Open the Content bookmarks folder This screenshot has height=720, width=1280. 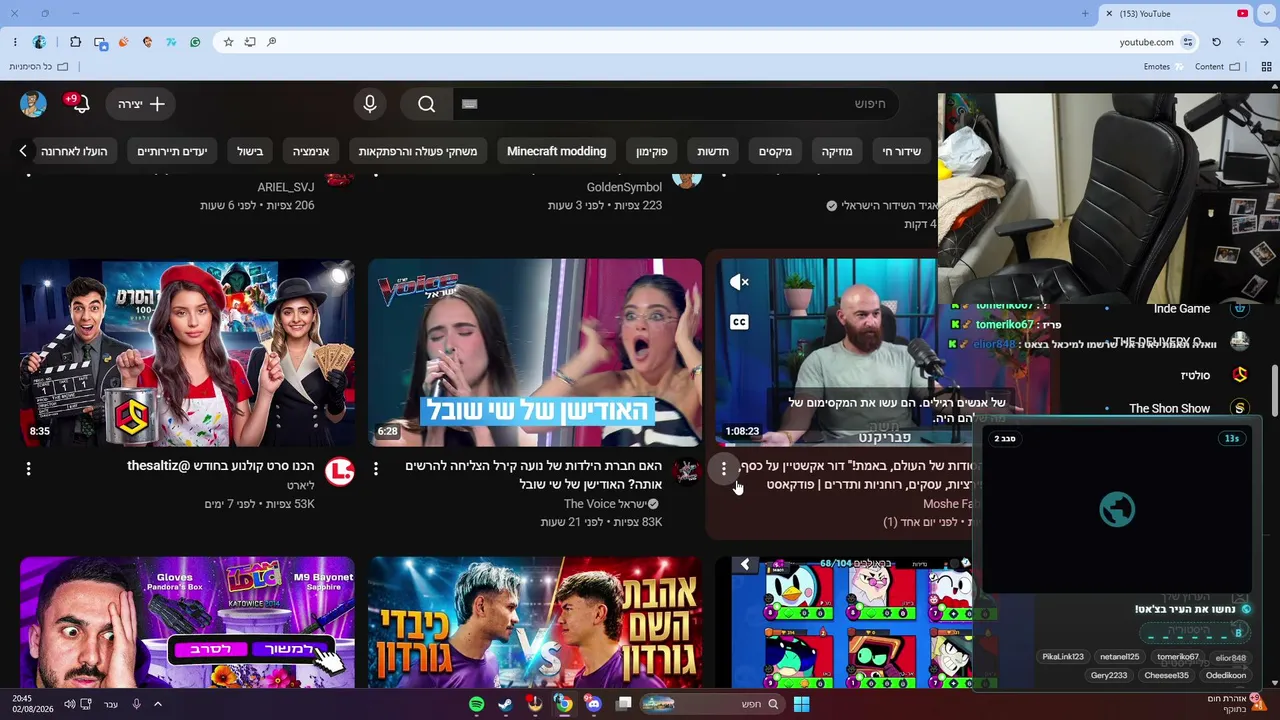[x=1217, y=67]
